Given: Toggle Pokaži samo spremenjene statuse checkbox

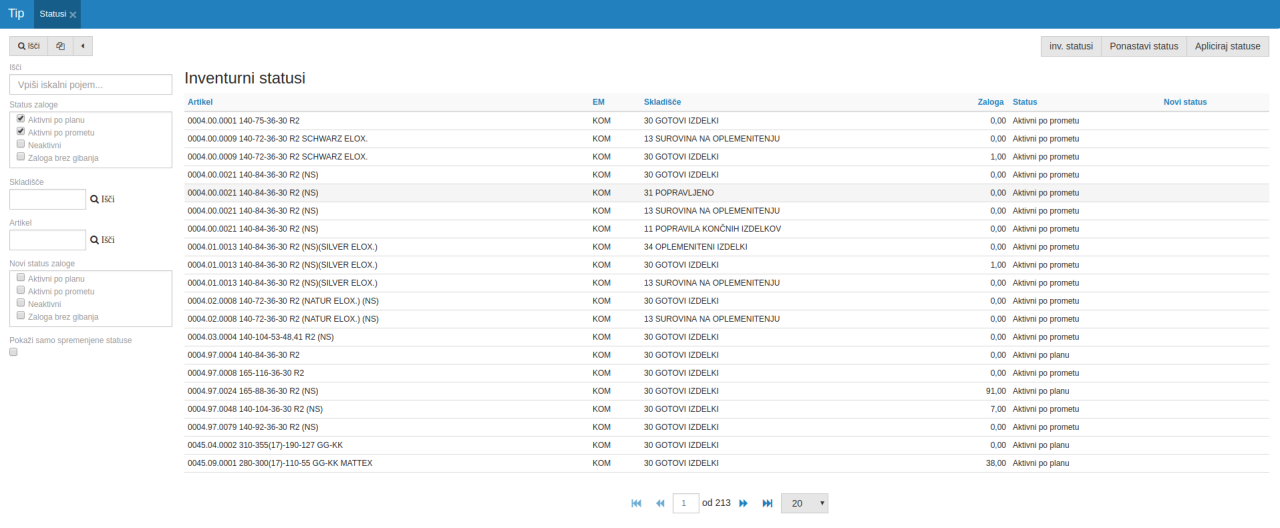Looking at the screenshot, I should tap(13, 352).
